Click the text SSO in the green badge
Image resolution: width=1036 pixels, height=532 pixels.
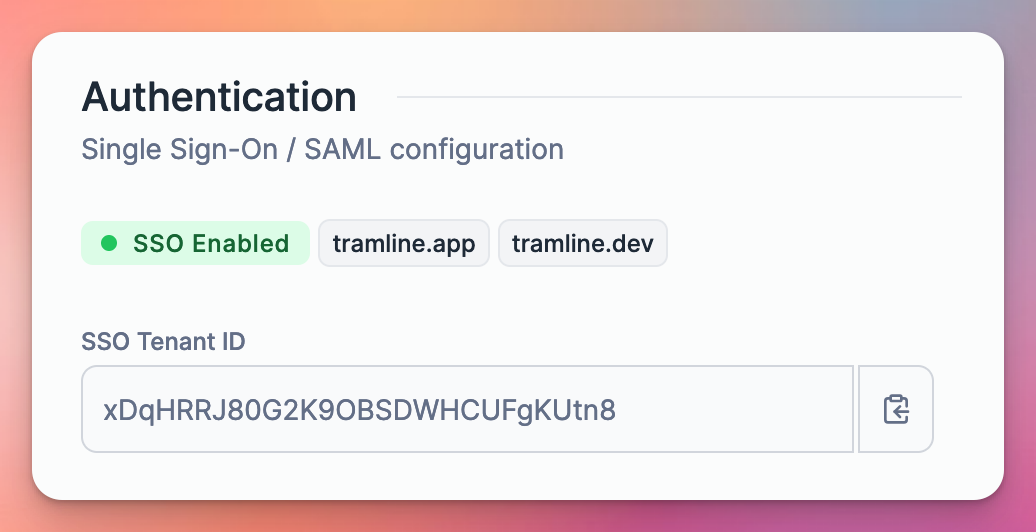(159, 243)
